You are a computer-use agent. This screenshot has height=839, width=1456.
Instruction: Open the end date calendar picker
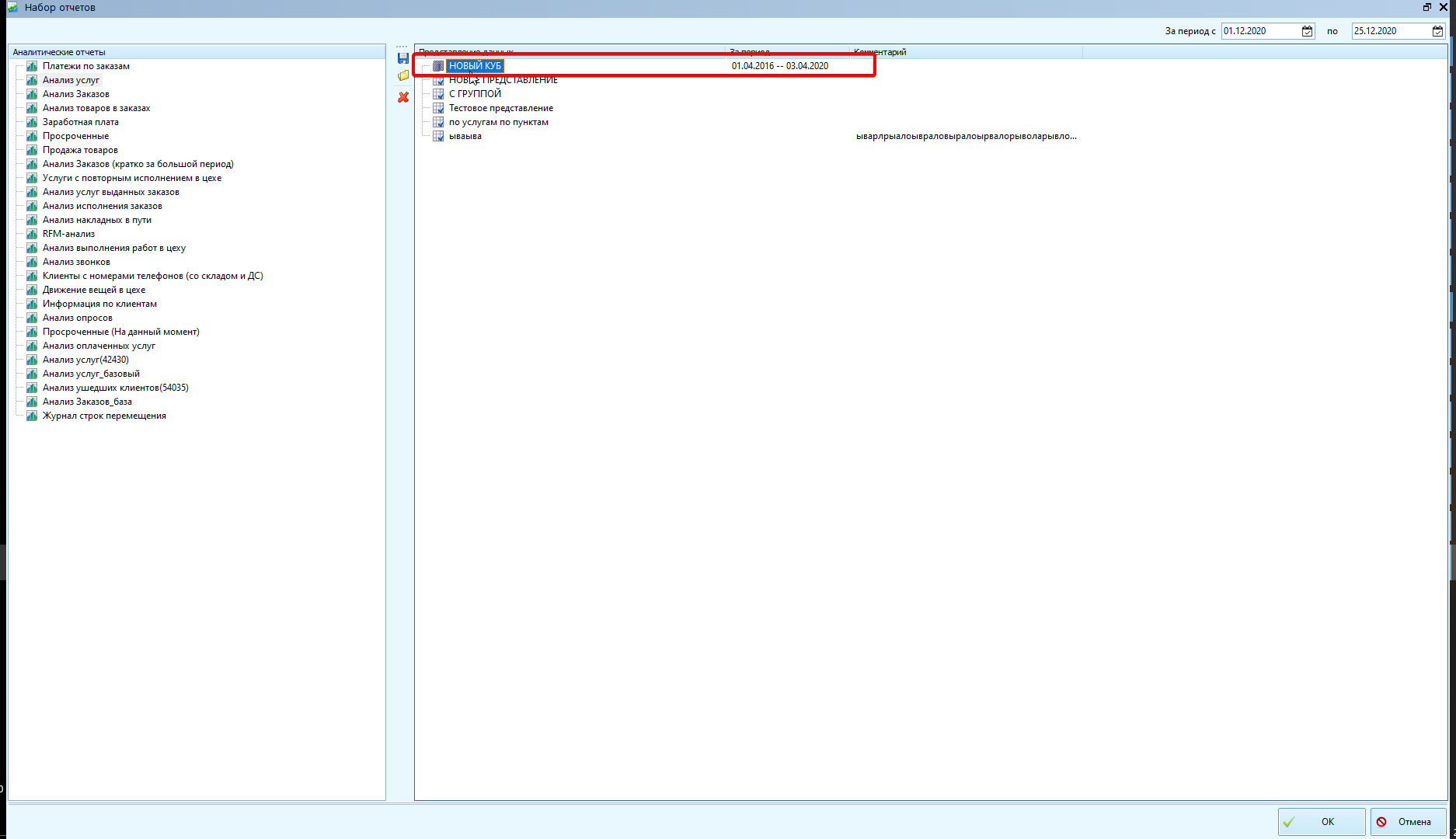pos(1437,31)
